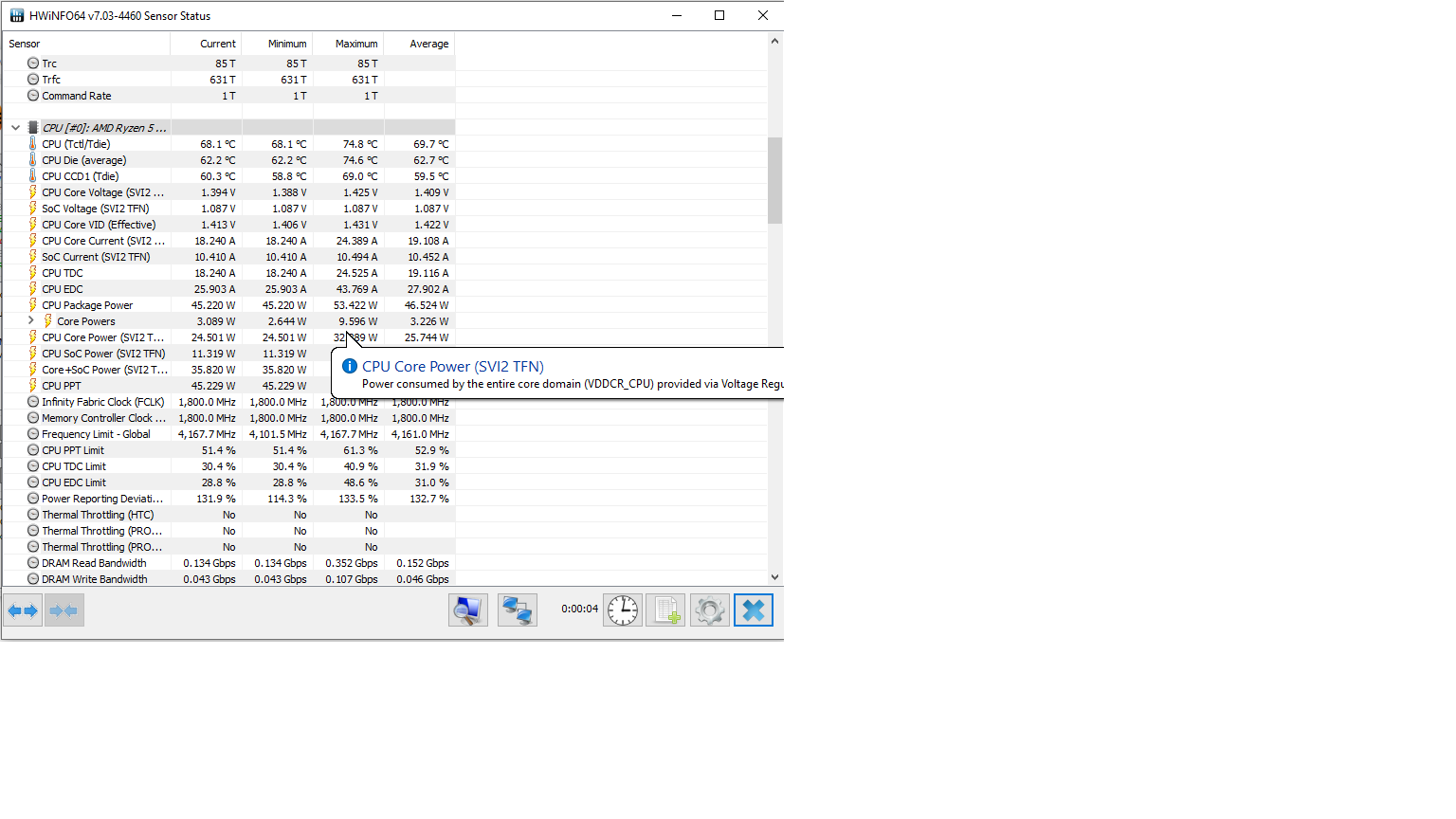Viewport: 1456px width, 819px height.
Task: Click the scrollbar up arrow
Action: pos(774,42)
